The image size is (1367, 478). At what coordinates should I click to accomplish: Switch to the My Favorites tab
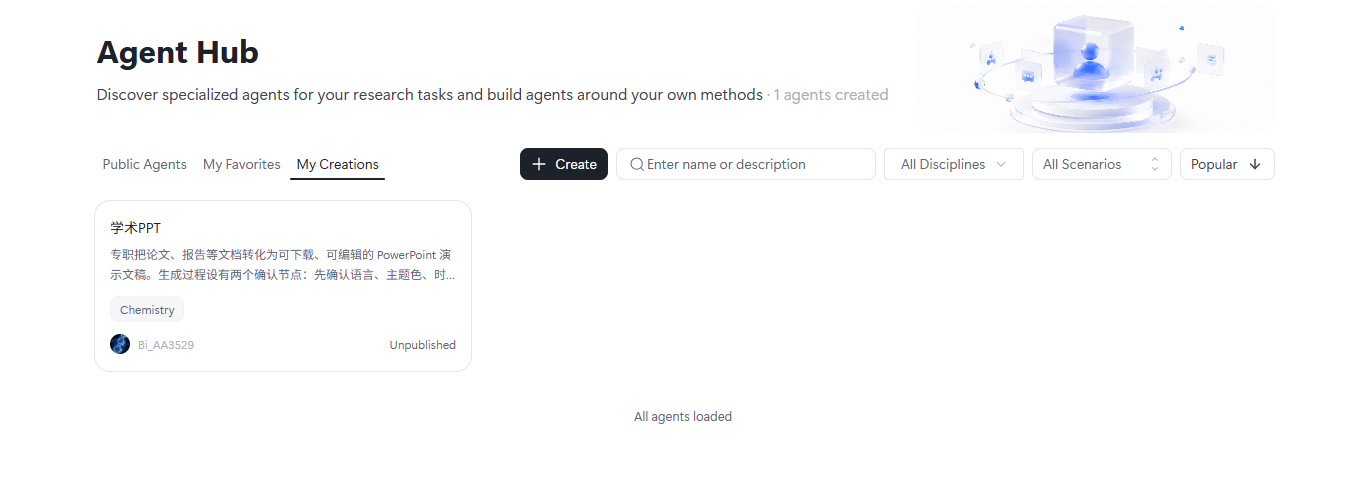coord(242,164)
